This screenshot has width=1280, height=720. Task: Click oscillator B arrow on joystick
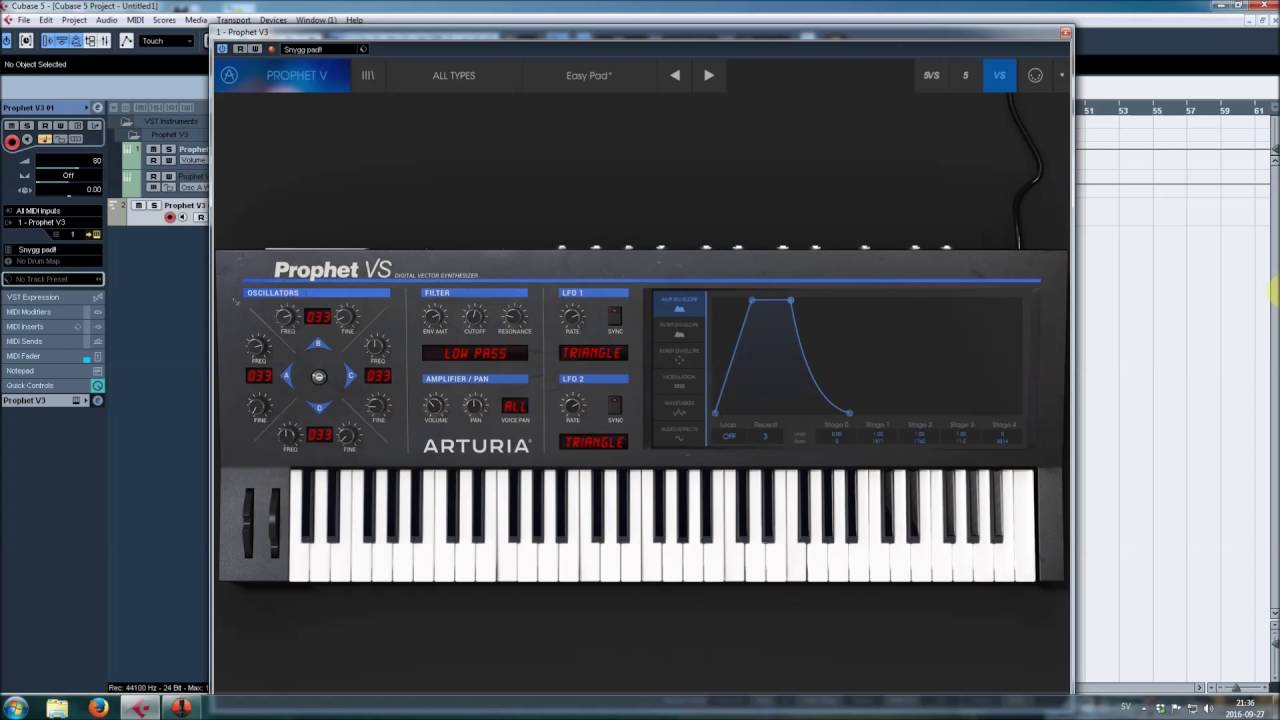click(318, 344)
